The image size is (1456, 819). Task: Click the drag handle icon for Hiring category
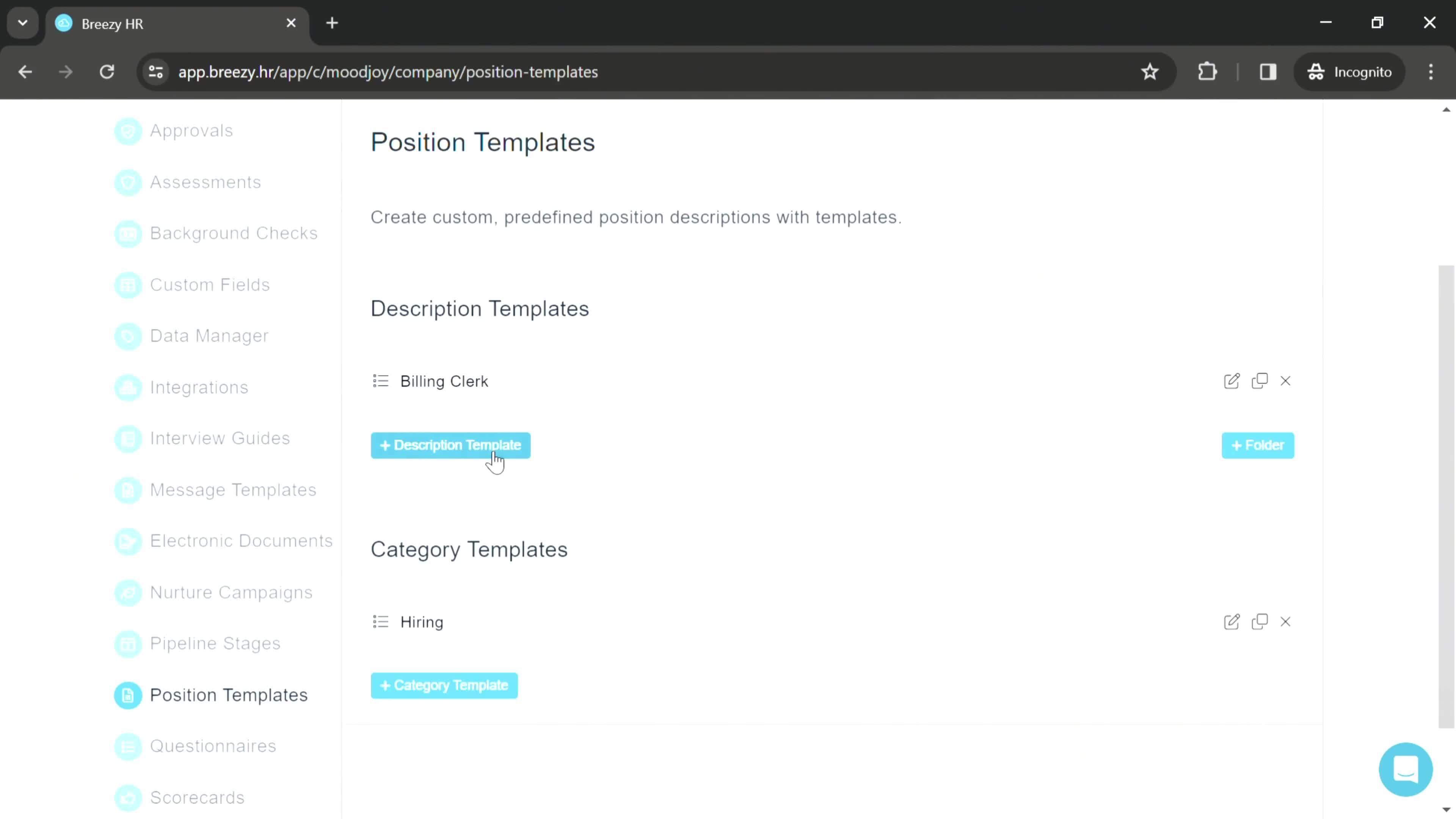point(381,622)
